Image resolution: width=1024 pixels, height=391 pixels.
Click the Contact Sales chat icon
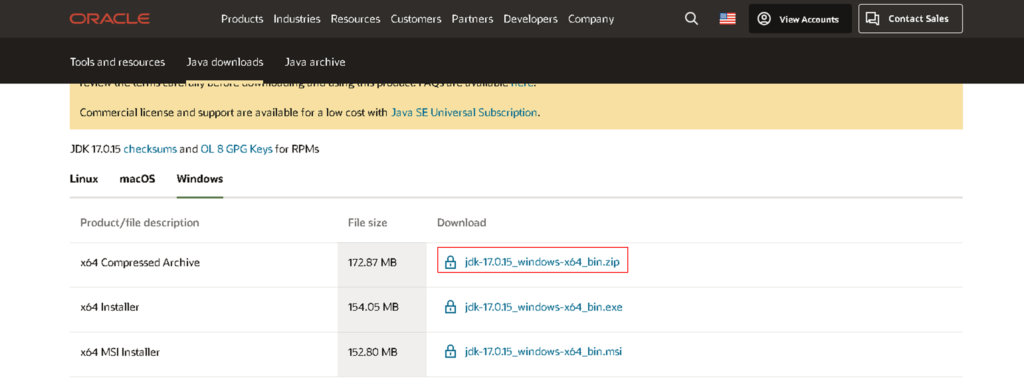[x=872, y=19]
